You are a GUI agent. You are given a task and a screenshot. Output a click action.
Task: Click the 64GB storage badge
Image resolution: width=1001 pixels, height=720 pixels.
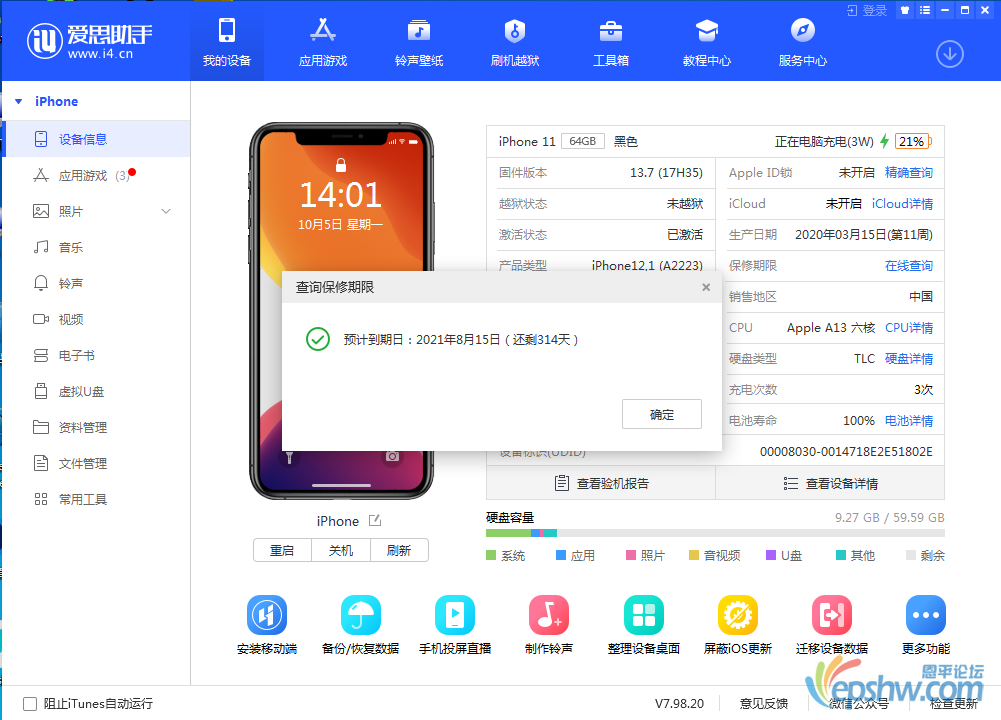coord(582,141)
